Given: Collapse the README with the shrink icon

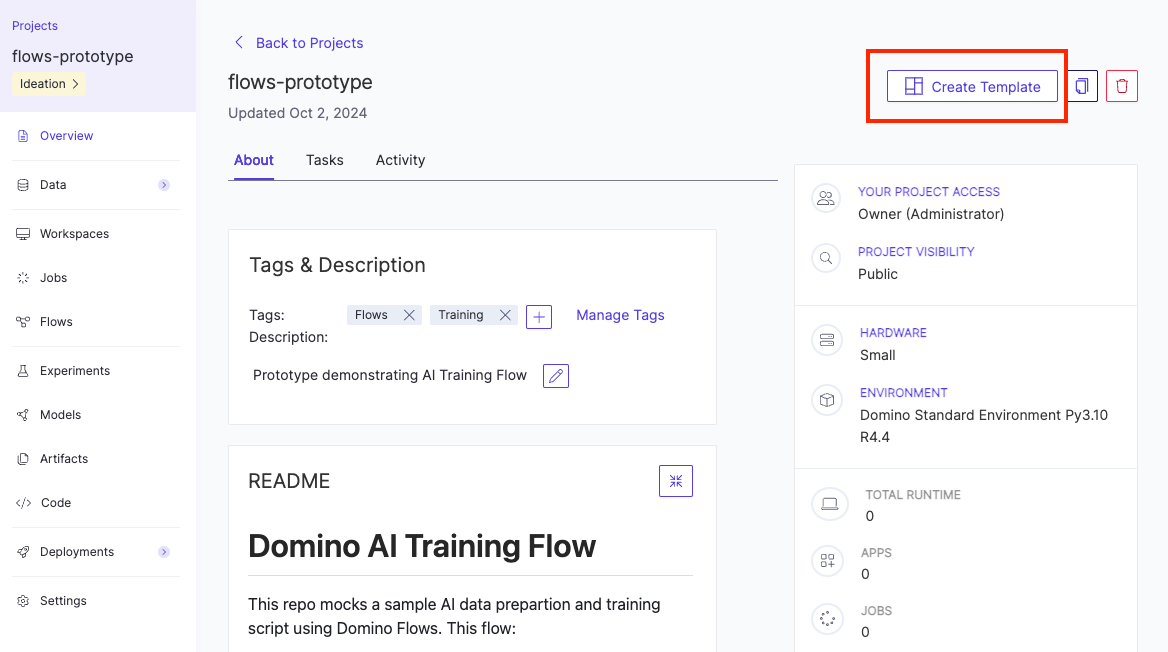Looking at the screenshot, I should pyautogui.click(x=676, y=481).
